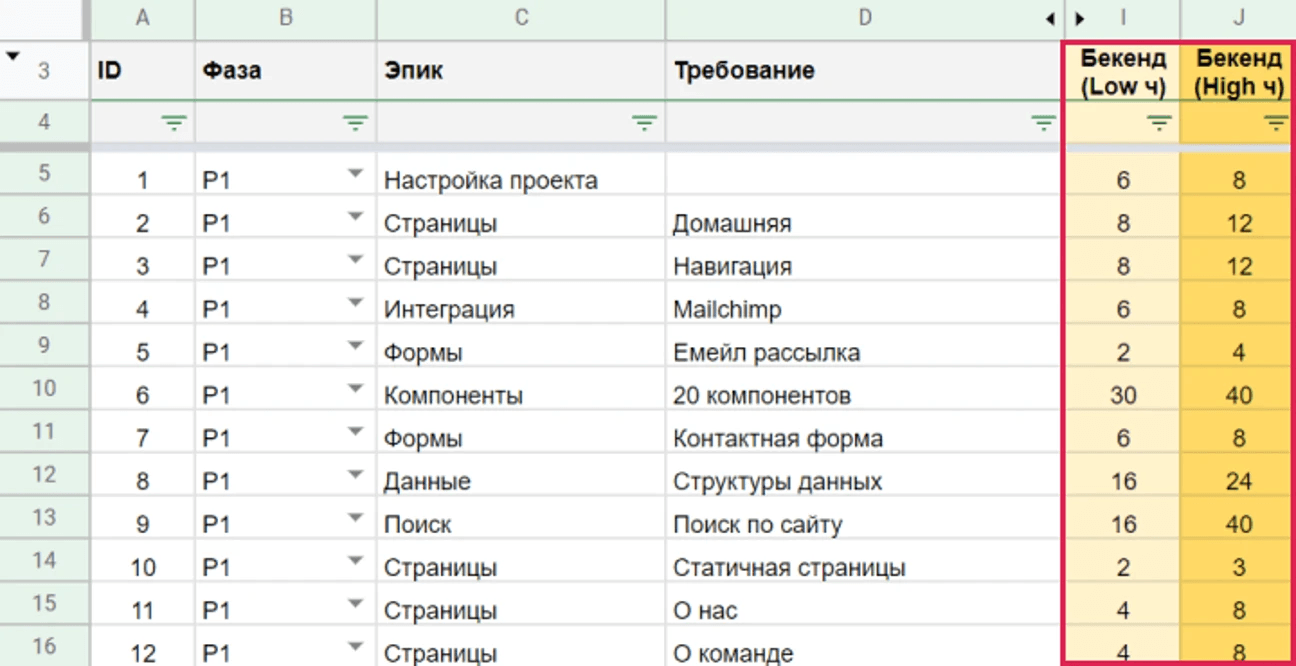Open filter for Бекенд (High ч) column
The height and width of the screenshot is (666, 1296).
[1275, 124]
